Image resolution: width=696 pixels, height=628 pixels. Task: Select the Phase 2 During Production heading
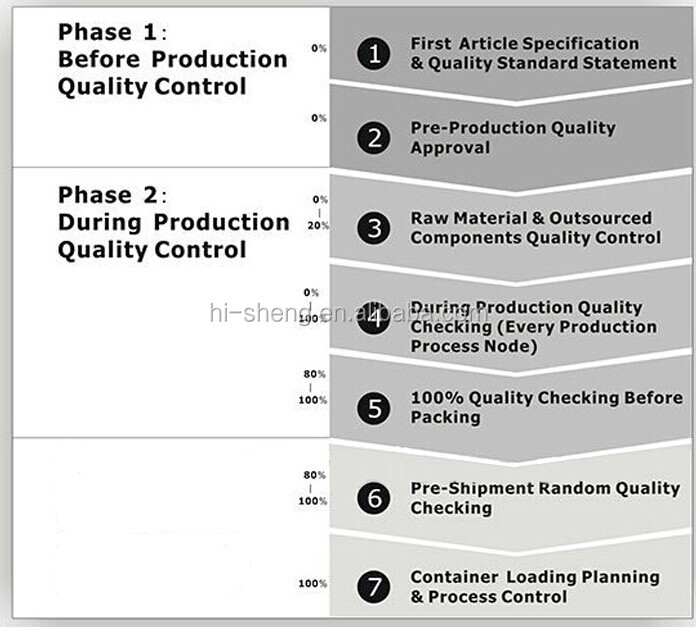pos(174,222)
